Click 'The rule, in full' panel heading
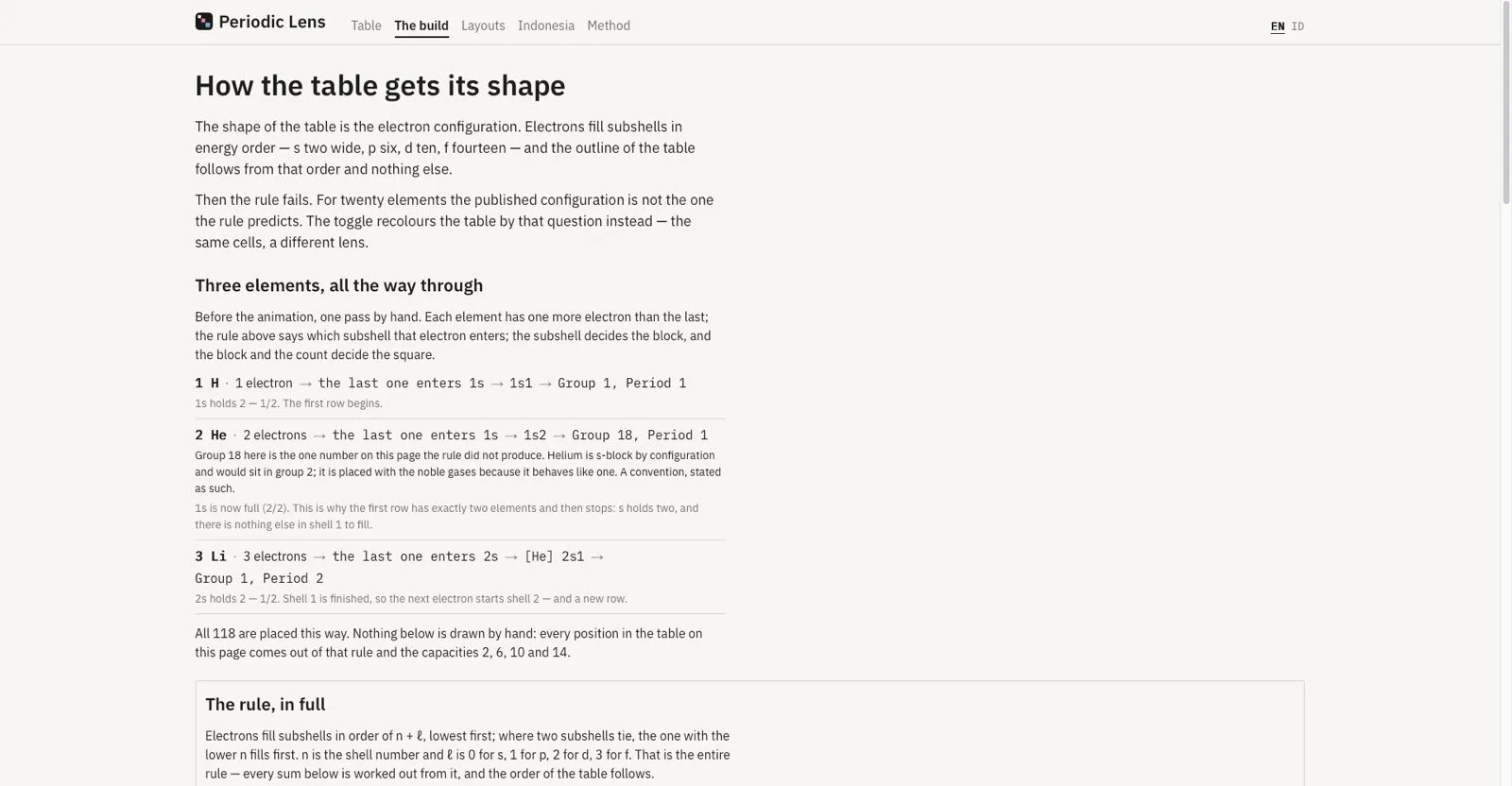 click(266, 705)
